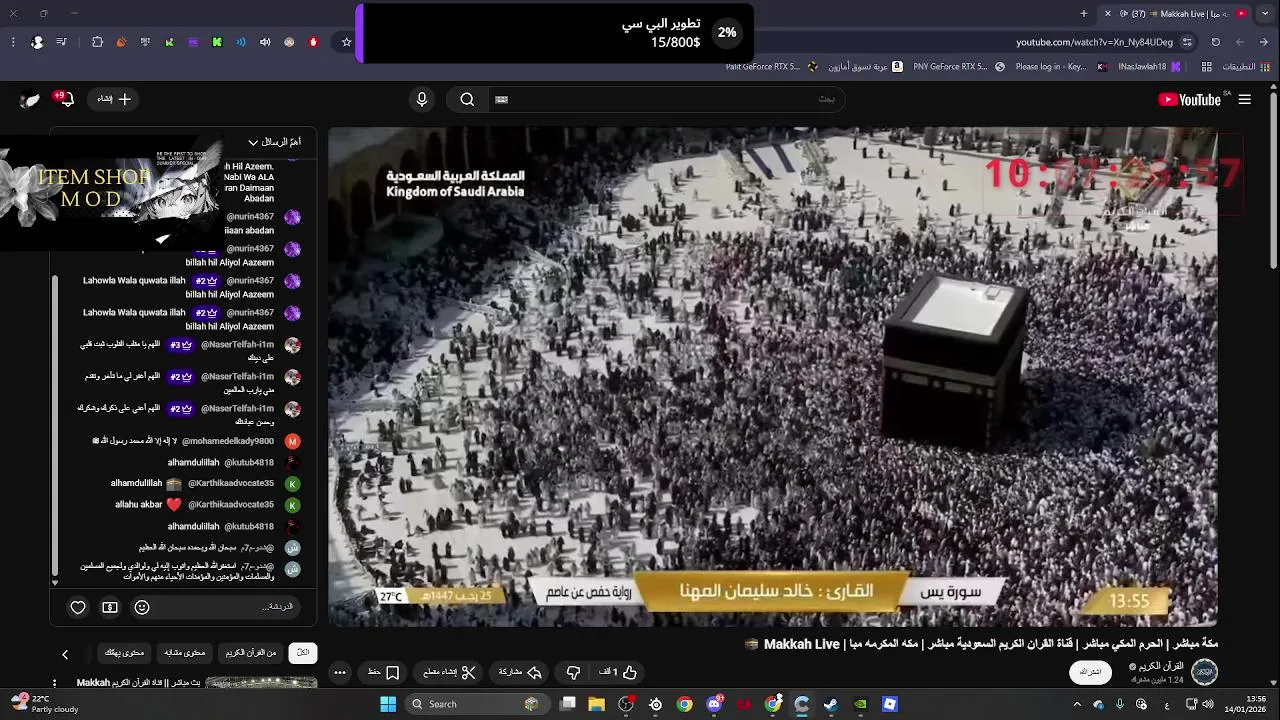Open @mohamedelkady9800 chat avatar
This screenshot has height=720, width=1280.
292,441
